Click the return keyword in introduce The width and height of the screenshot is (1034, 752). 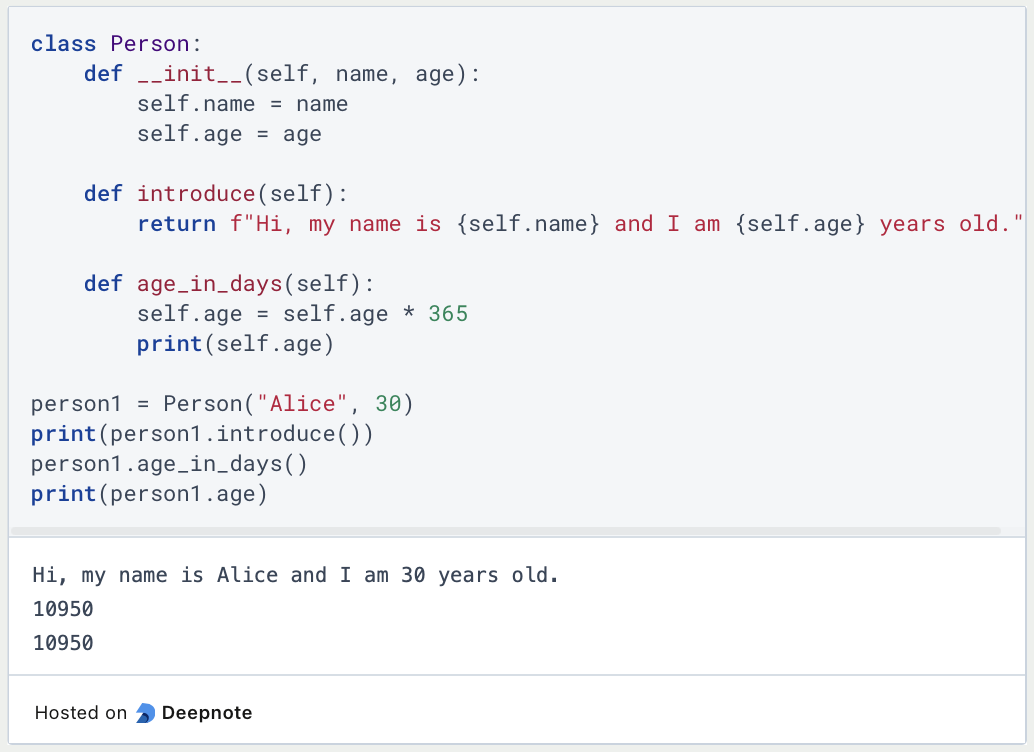[x=176, y=224]
